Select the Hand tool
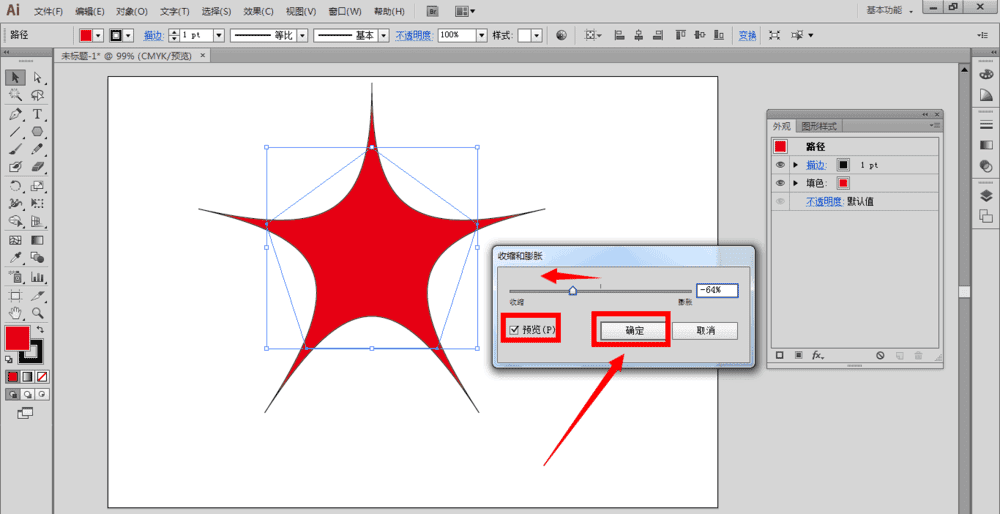The height and width of the screenshot is (514, 1000). (x=15, y=313)
